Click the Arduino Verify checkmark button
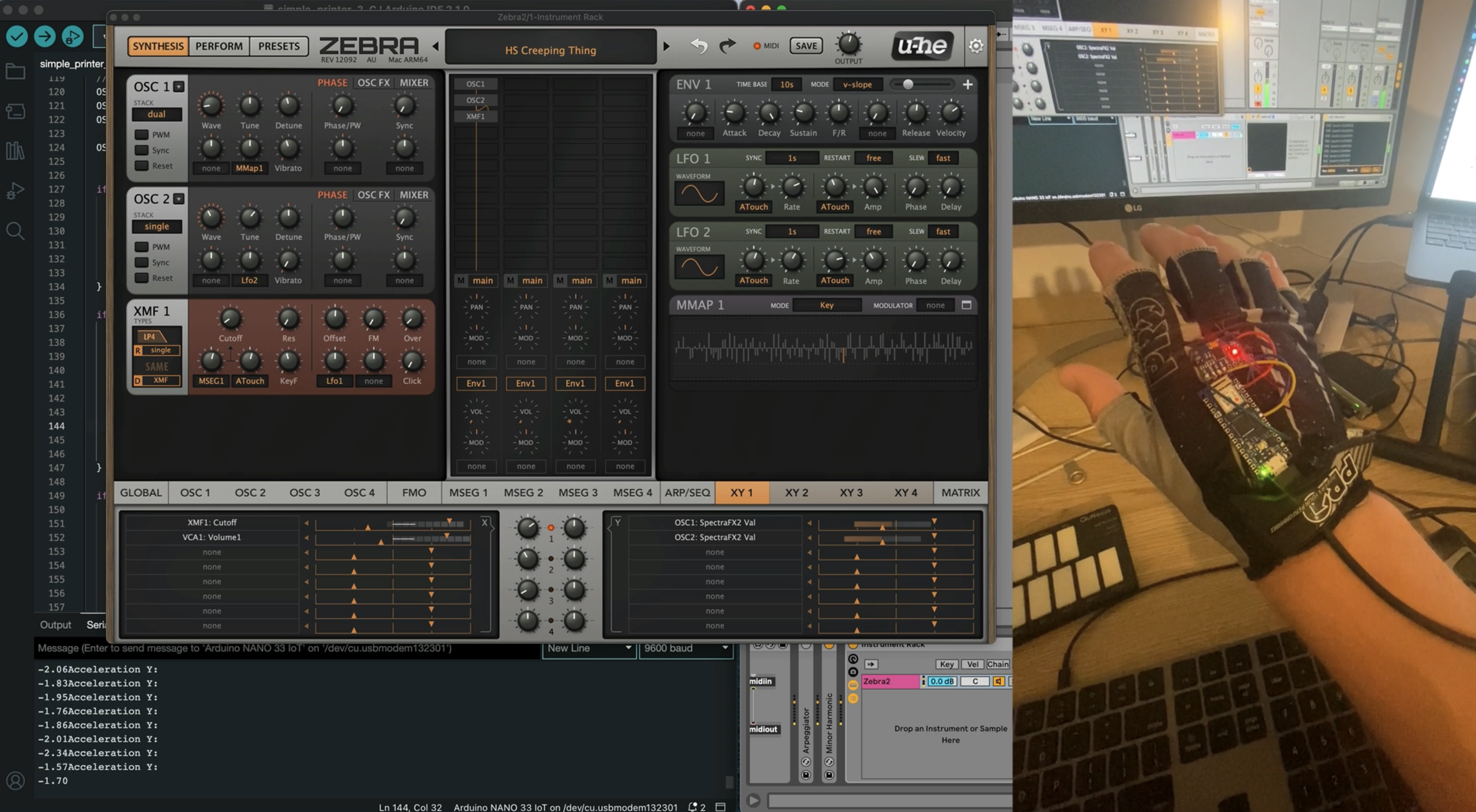Screen dimensions: 1476x812 tap(17, 37)
